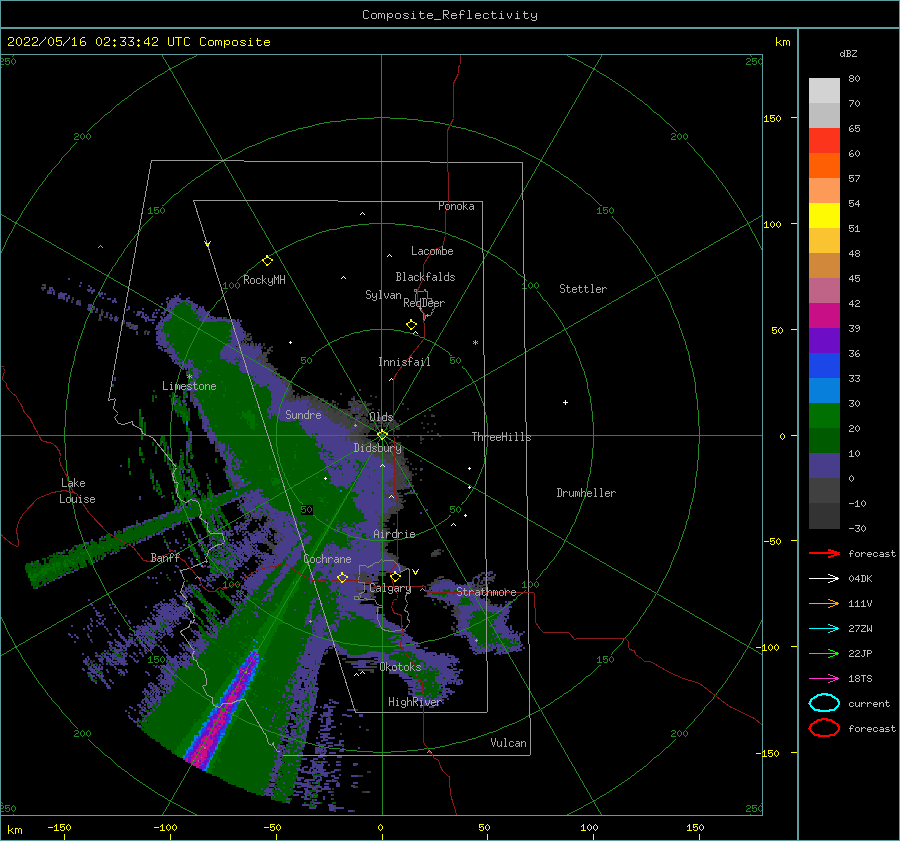
Task: Click the yellow diamond marker below Cochrane
Action: click(342, 577)
